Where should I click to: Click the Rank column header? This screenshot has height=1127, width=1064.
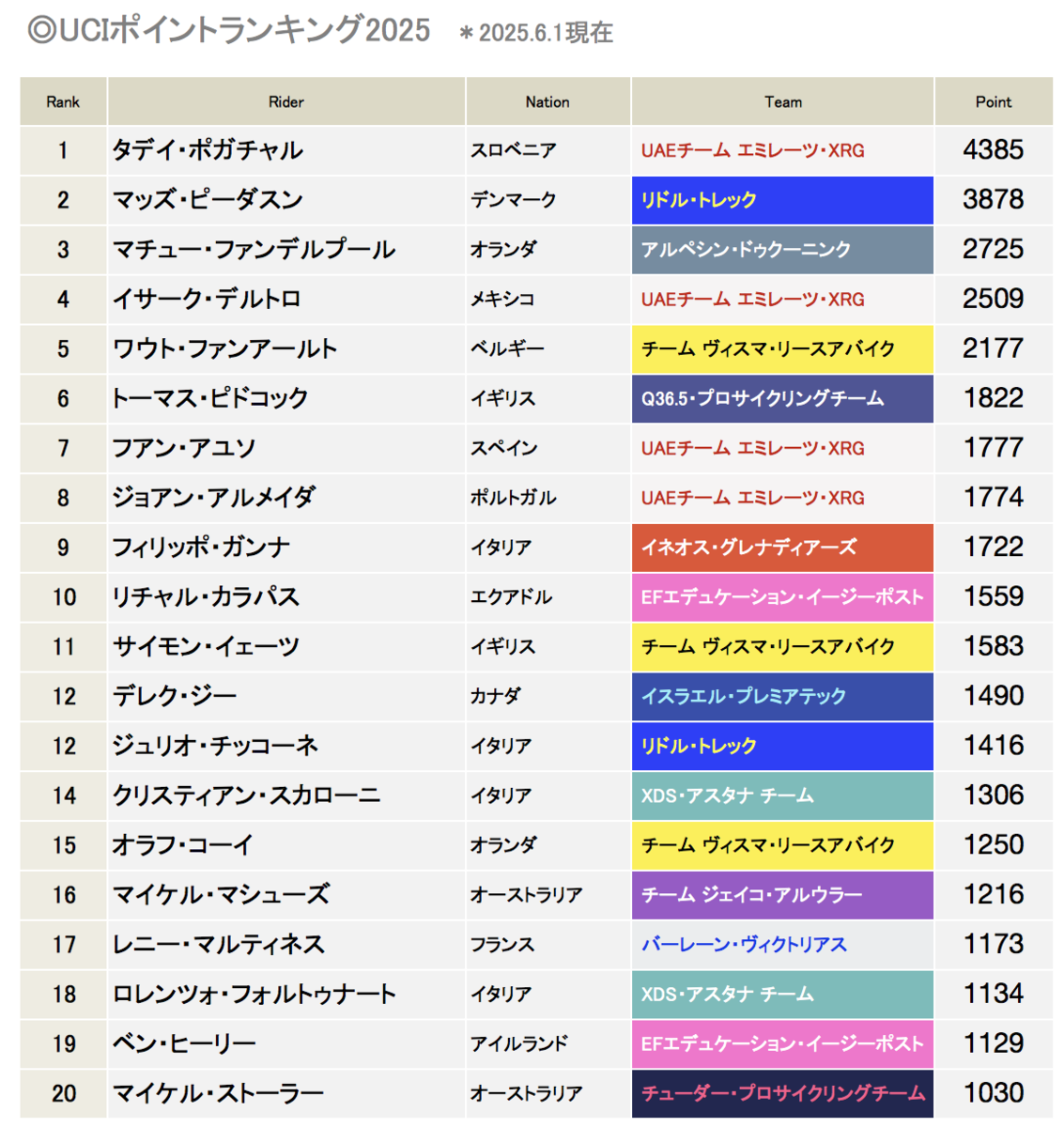point(63,101)
